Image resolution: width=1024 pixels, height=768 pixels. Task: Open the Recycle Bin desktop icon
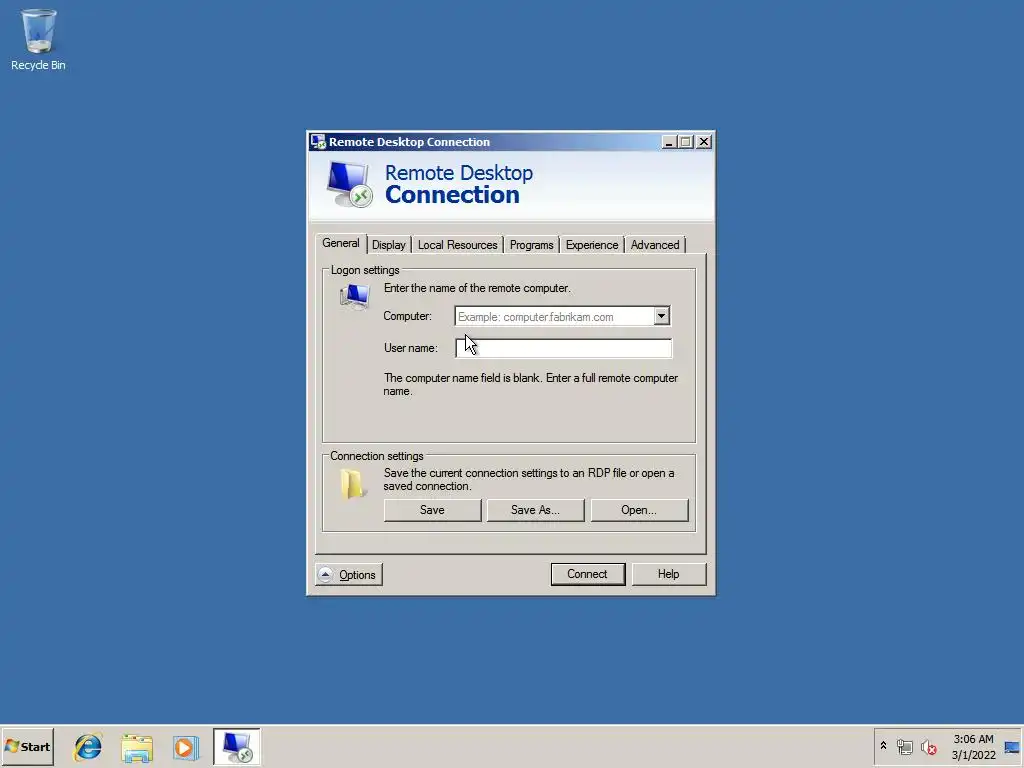[x=38, y=39]
